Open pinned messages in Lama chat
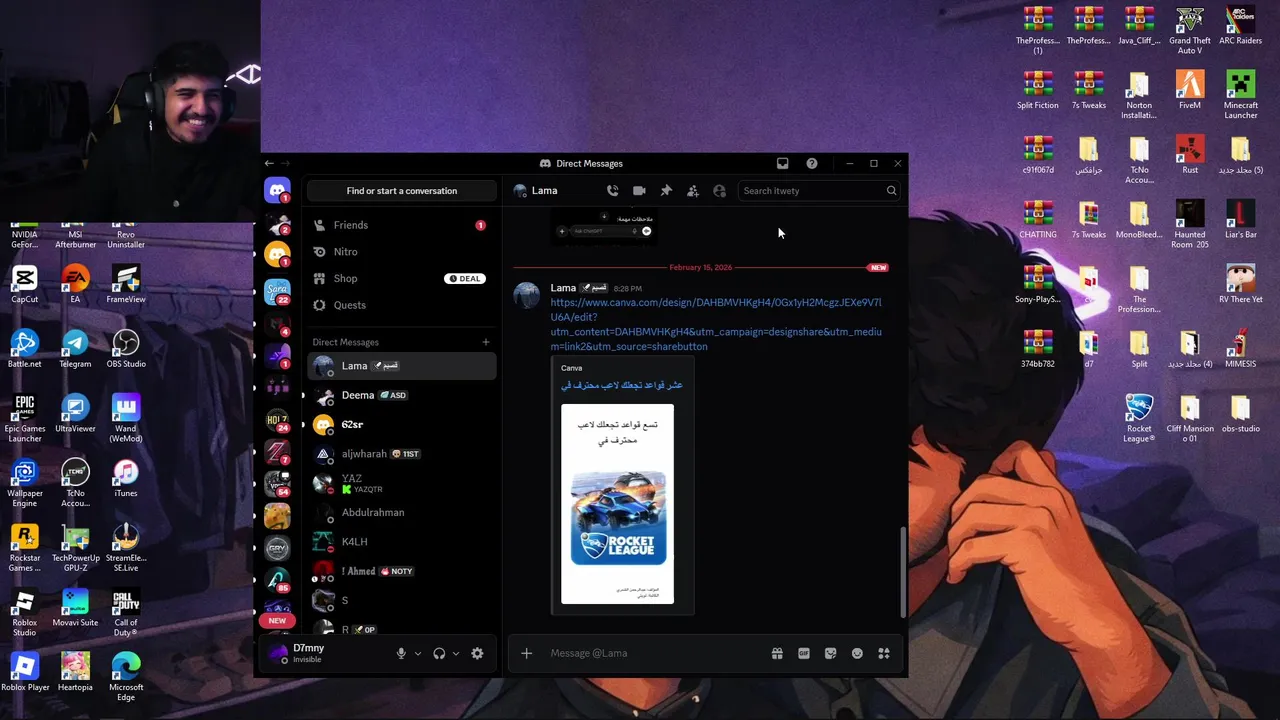Image resolution: width=1280 pixels, height=720 pixels. click(666, 191)
